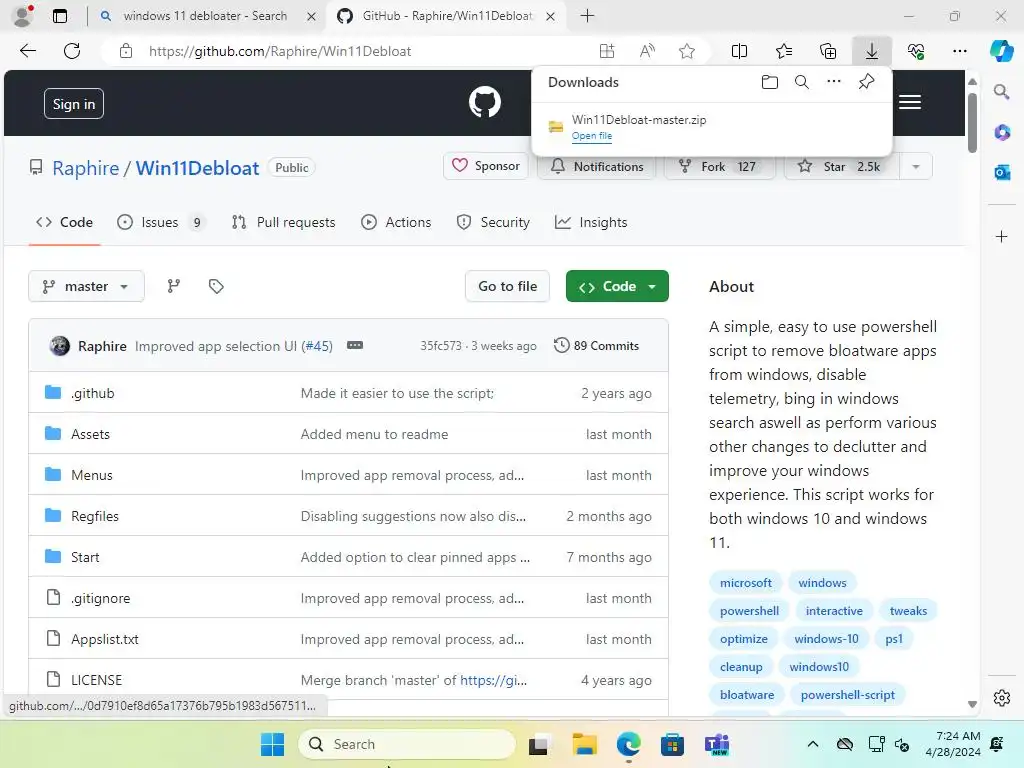Open the Appslist.txt file
This screenshot has height=768, width=1024.
pyautogui.click(x=104, y=639)
